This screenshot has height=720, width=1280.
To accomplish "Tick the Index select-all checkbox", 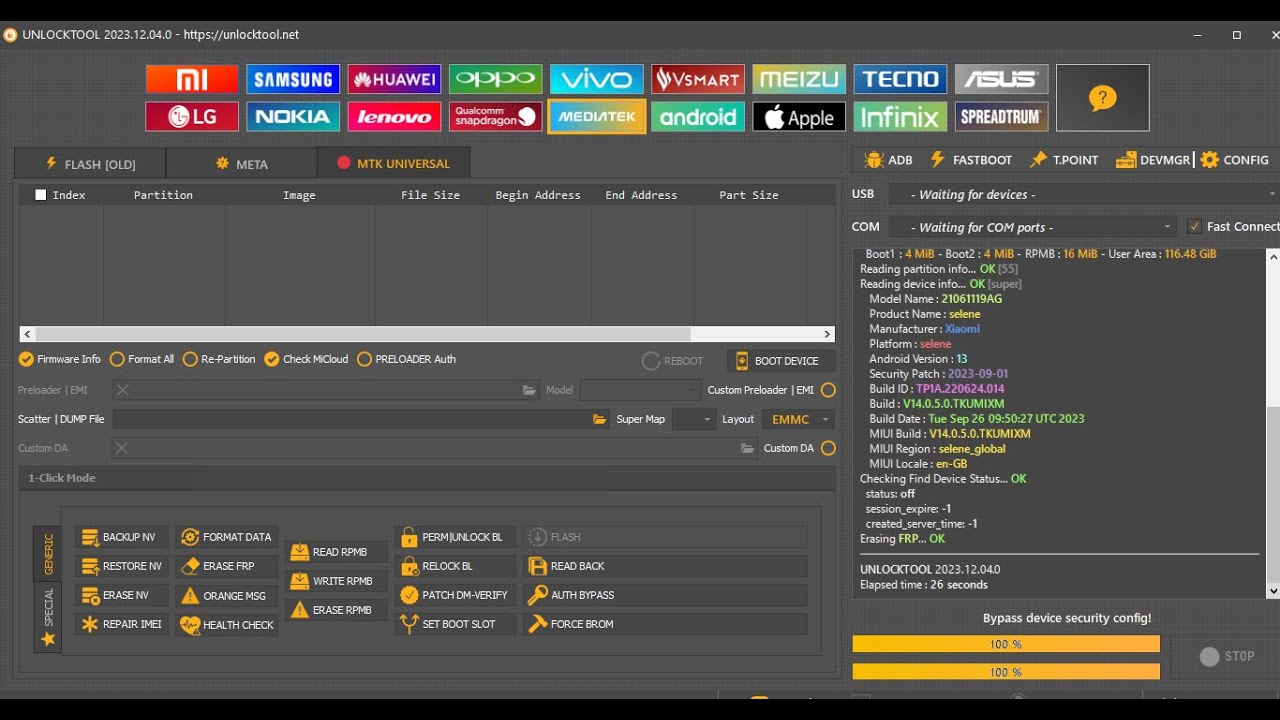I will tap(41, 195).
